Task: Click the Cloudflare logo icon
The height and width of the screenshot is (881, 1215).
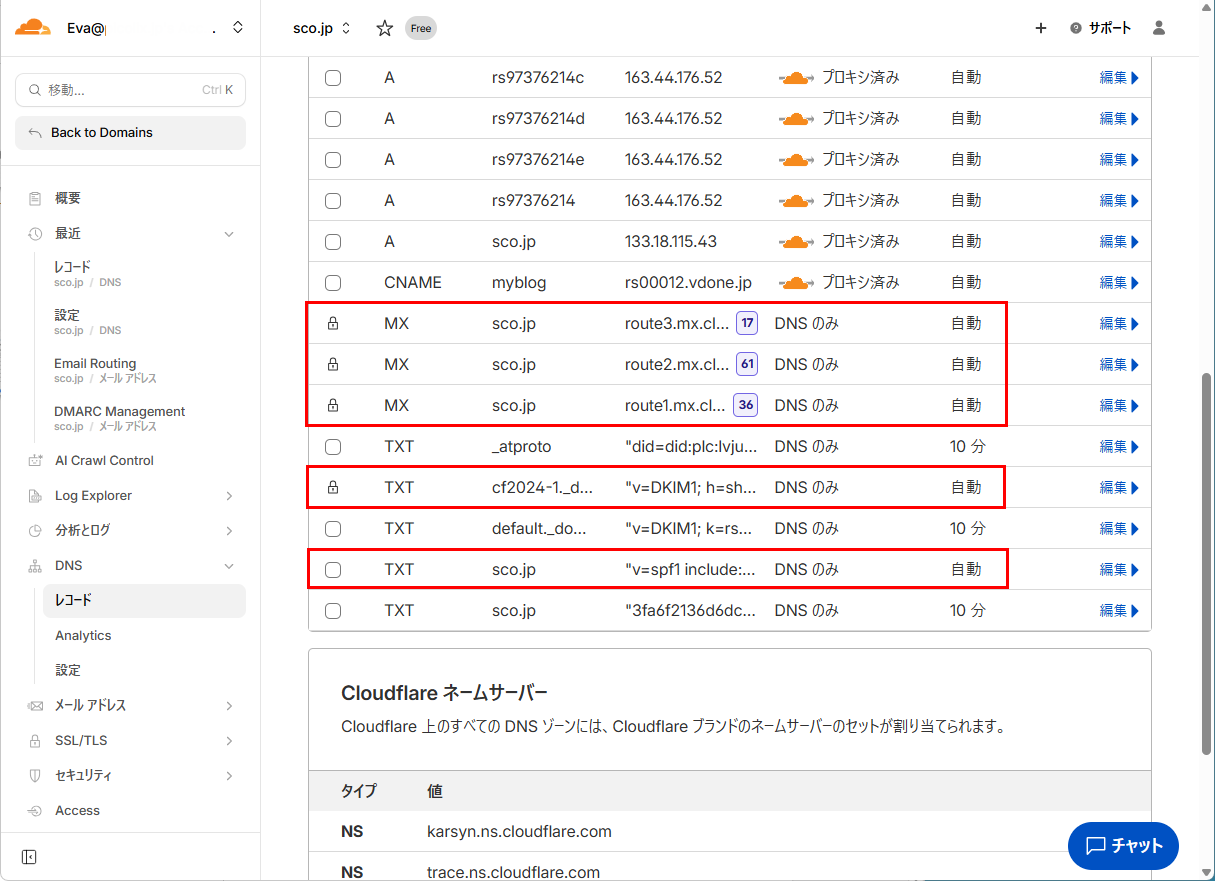Action: tap(33, 27)
